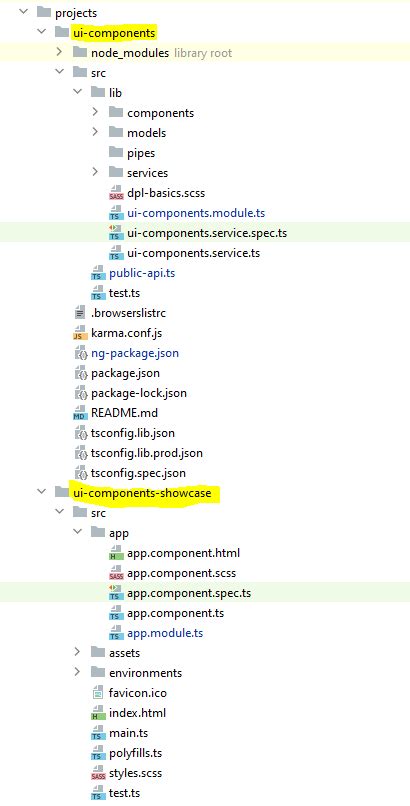Collapse the ui-components-showcase folder
The height and width of the screenshot is (806, 410).
click(x=41, y=493)
